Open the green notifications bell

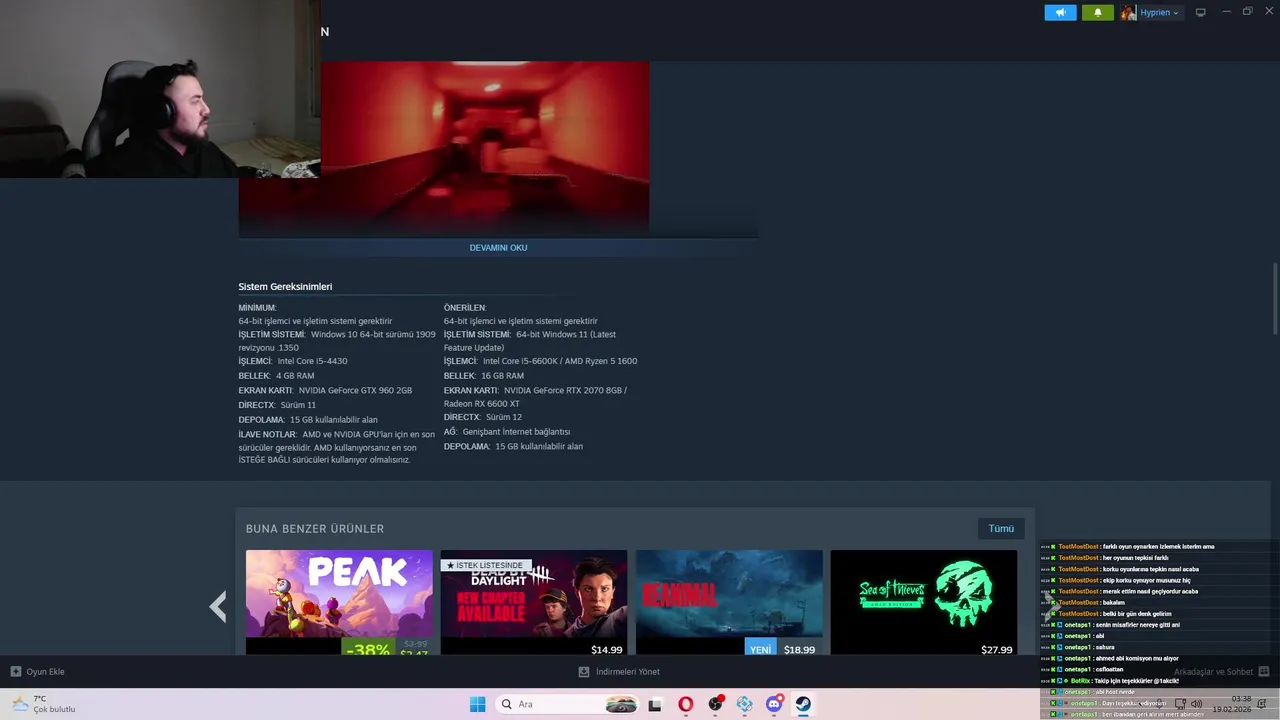click(1097, 12)
